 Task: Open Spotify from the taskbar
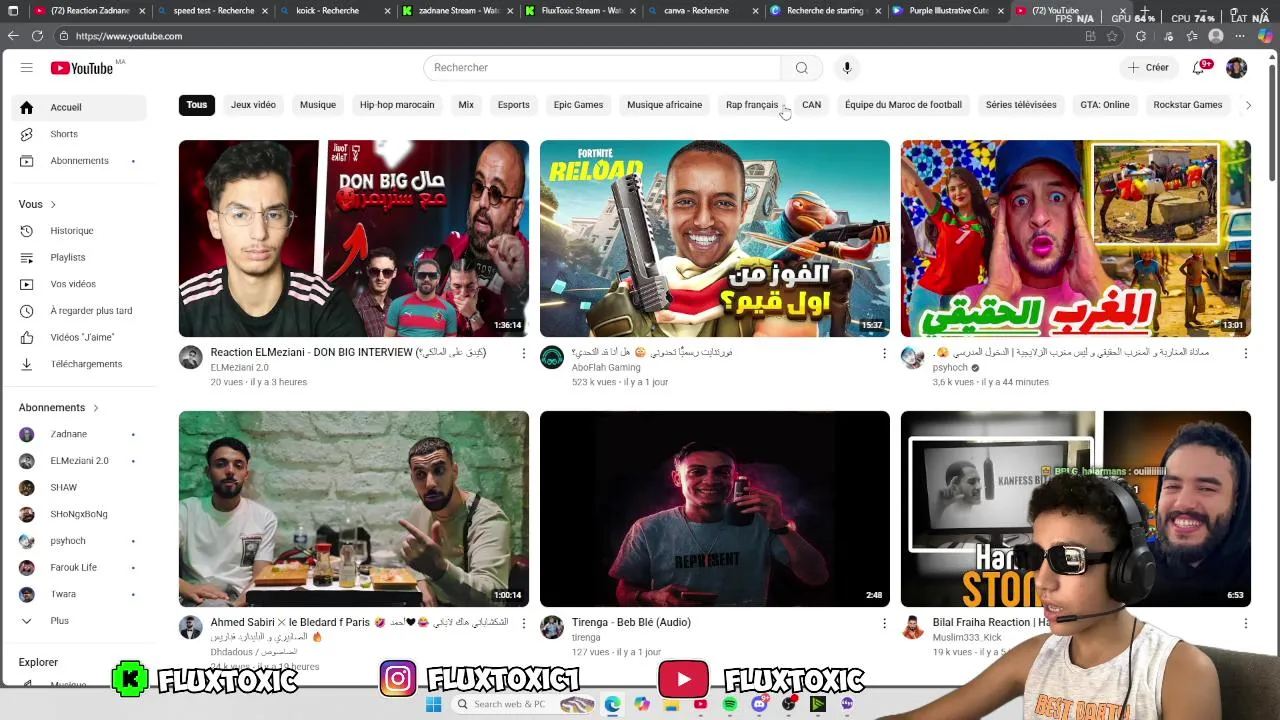(x=730, y=704)
